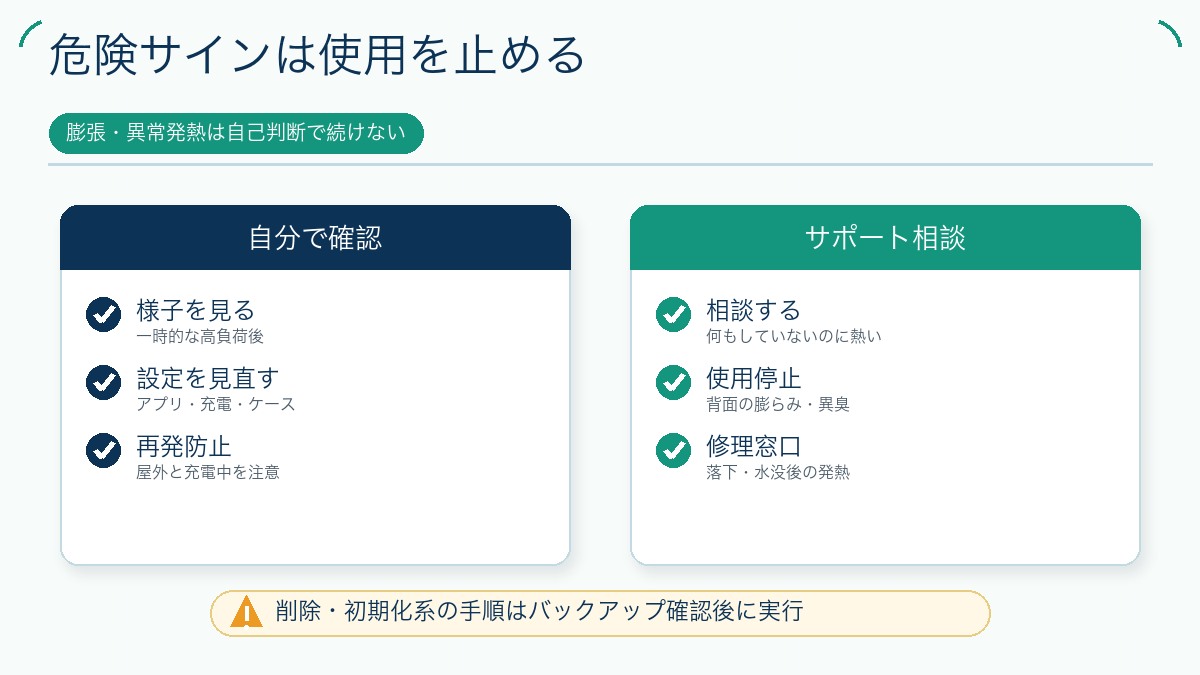Click the check icon beside 相談する
The width and height of the screenshot is (1200, 675).
point(674,314)
